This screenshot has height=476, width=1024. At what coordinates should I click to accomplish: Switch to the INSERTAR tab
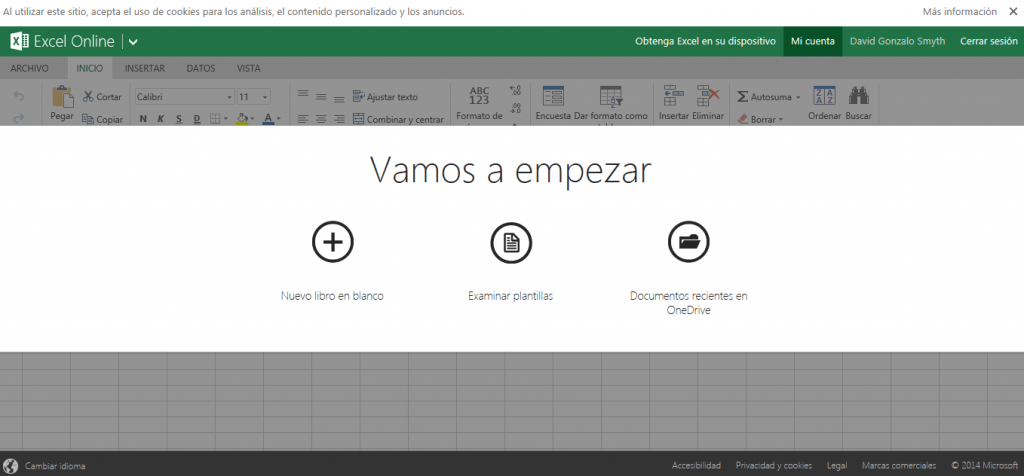(x=145, y=68)
